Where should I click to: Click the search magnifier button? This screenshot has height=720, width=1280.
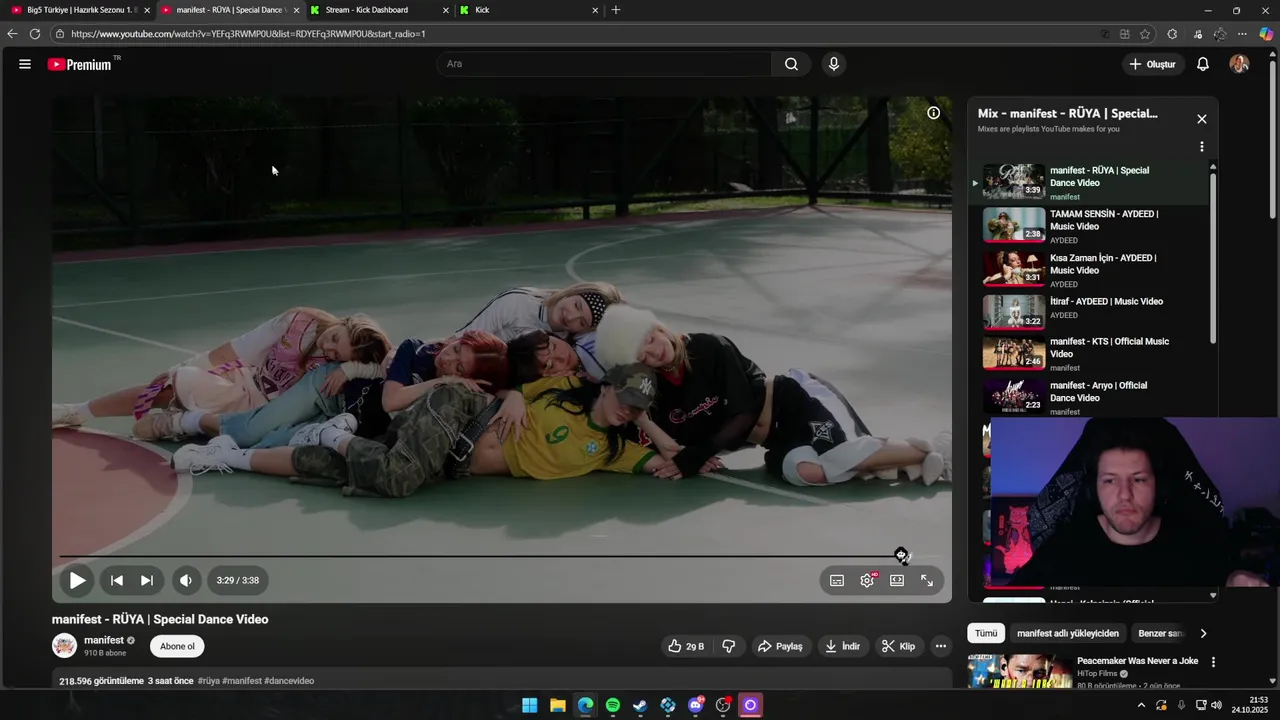tap(791, 64)
